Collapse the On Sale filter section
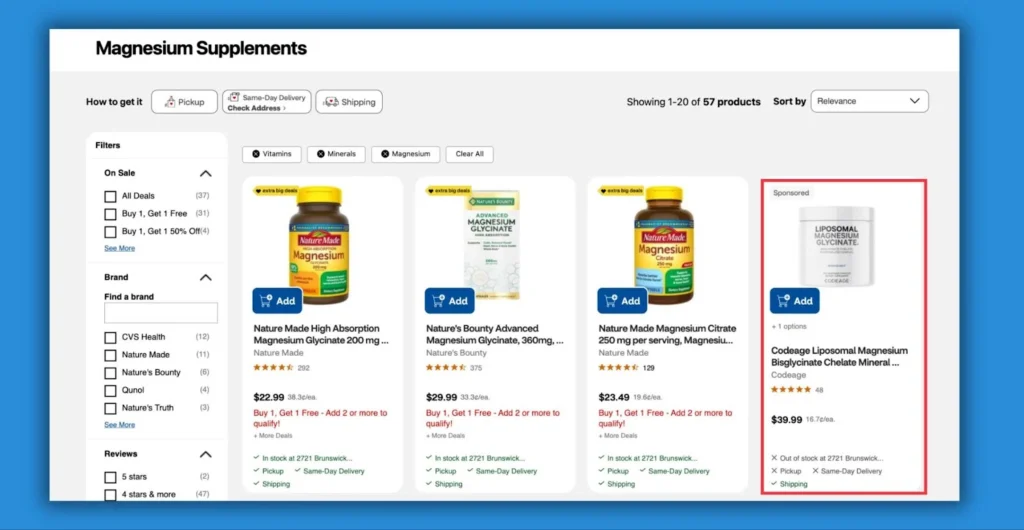 tap(206, 174)
